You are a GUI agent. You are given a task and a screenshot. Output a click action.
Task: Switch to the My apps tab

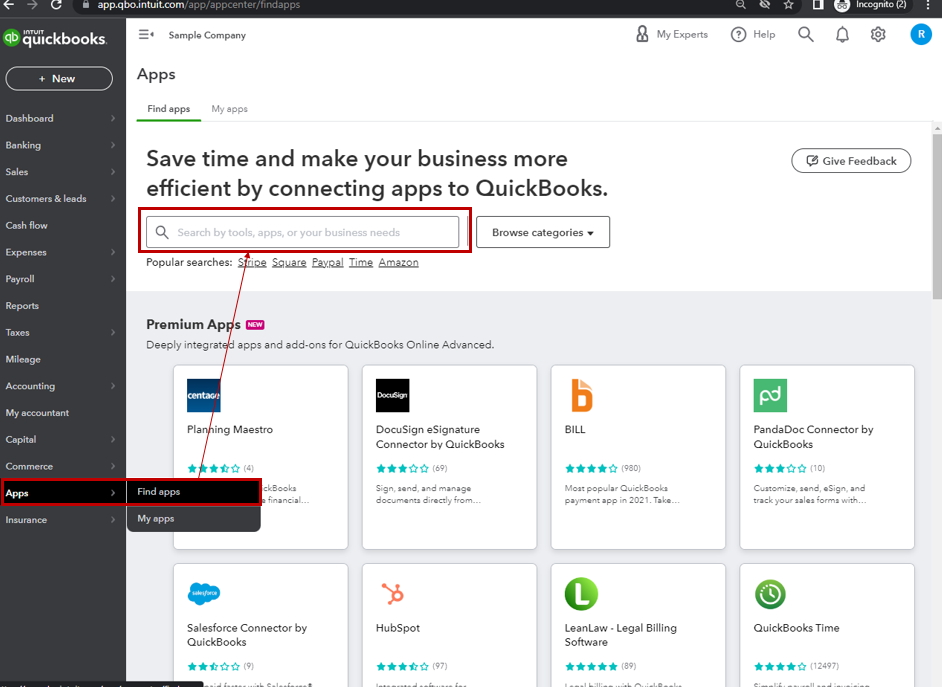pos(229,109)
